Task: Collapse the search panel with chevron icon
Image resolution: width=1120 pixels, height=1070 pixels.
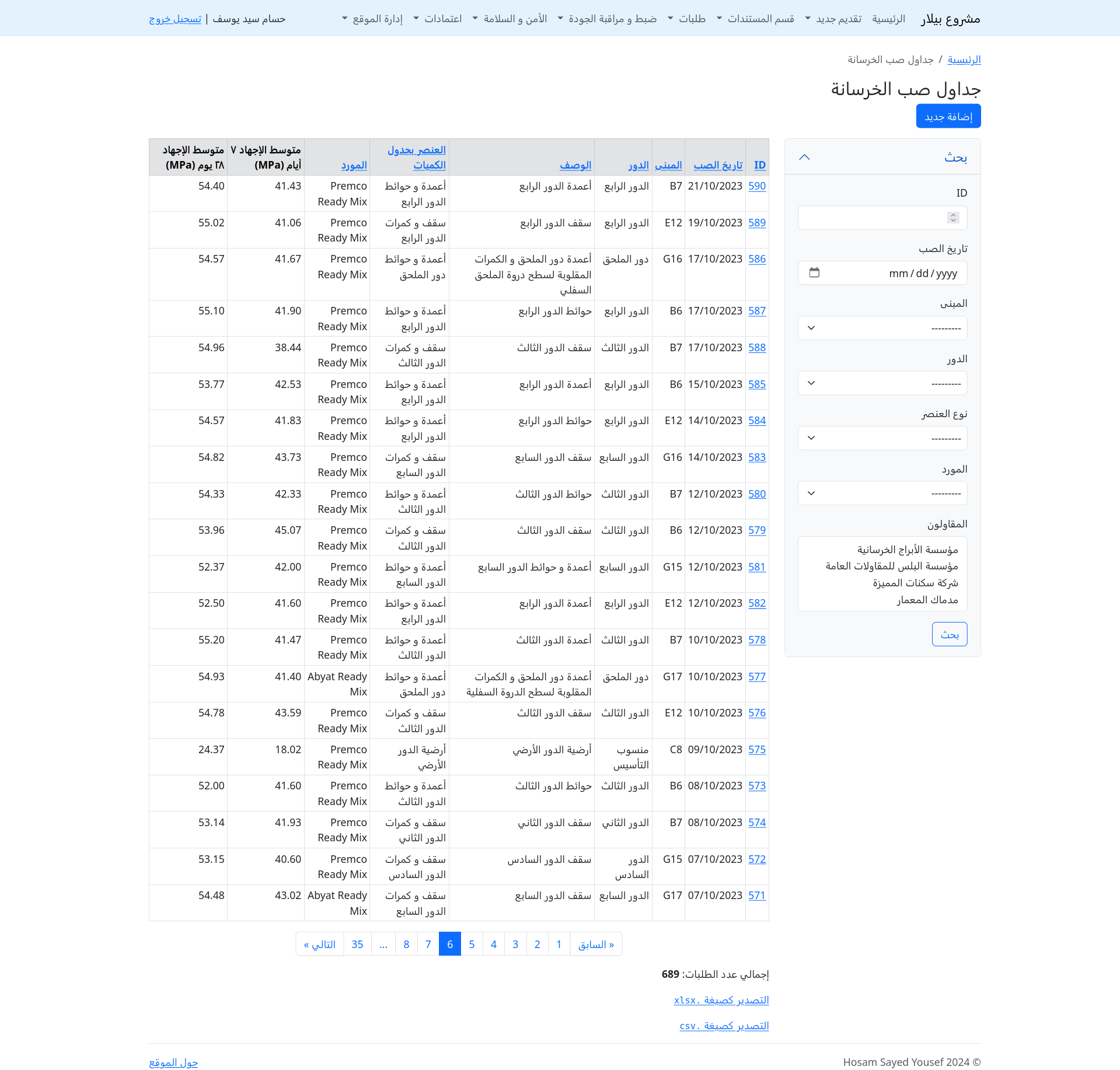Action: point(804,157)
